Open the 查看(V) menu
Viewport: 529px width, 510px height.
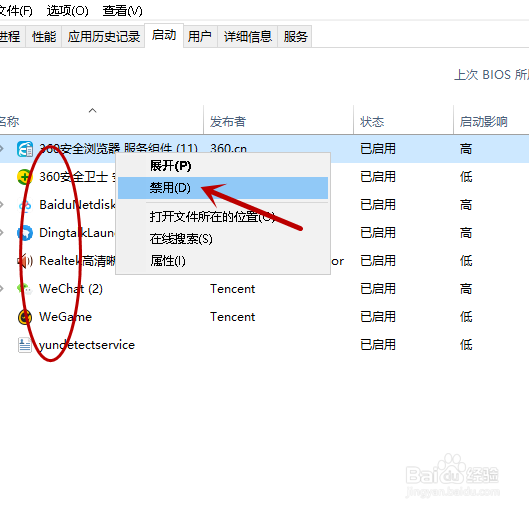[x=122, y=11]
